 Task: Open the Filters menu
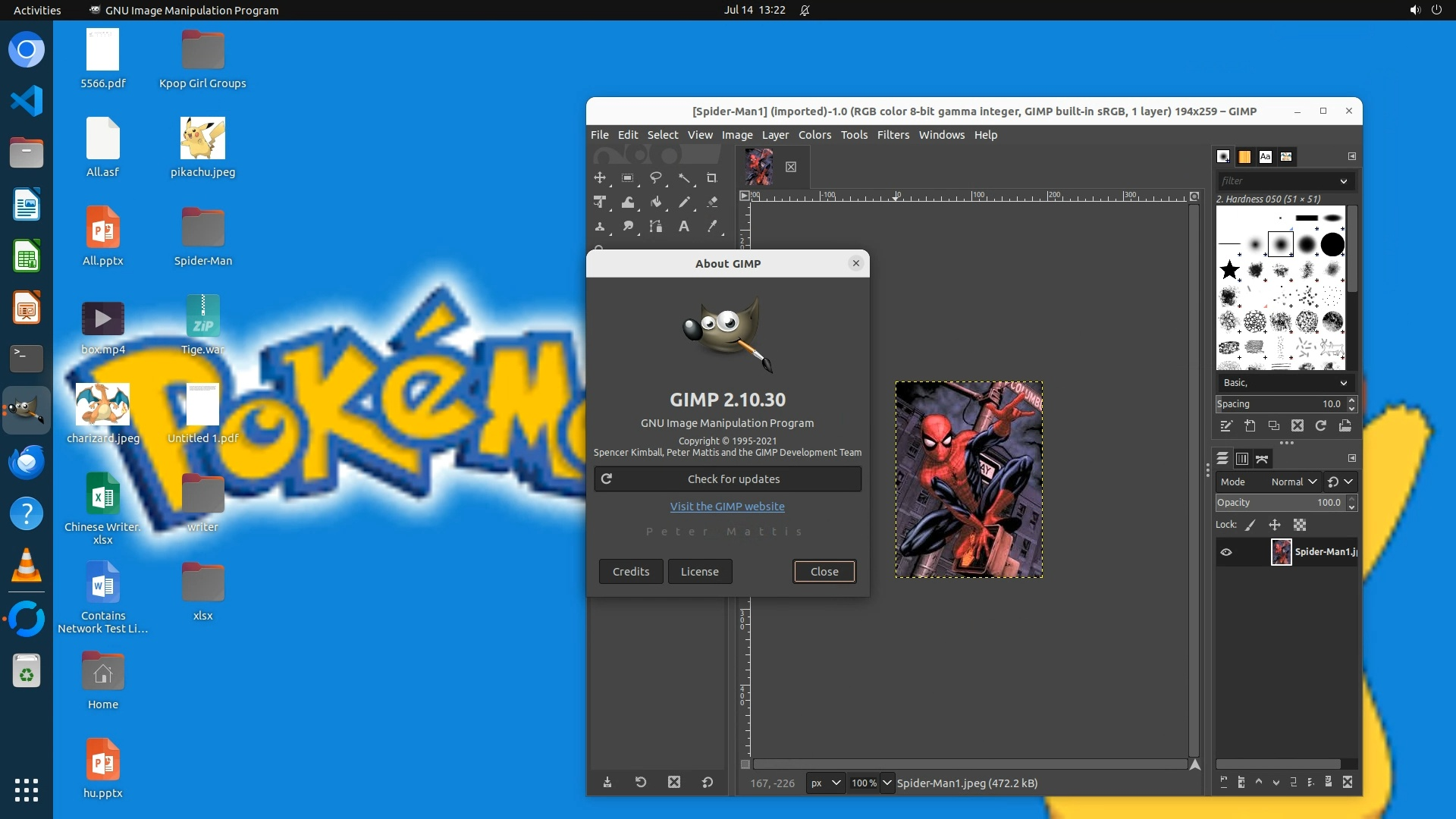click(x=893, y=135)
